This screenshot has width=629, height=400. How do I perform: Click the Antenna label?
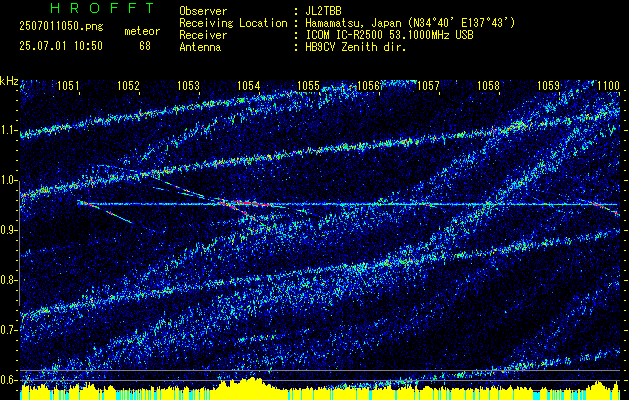pyautogui.click(x=200, y=47)
